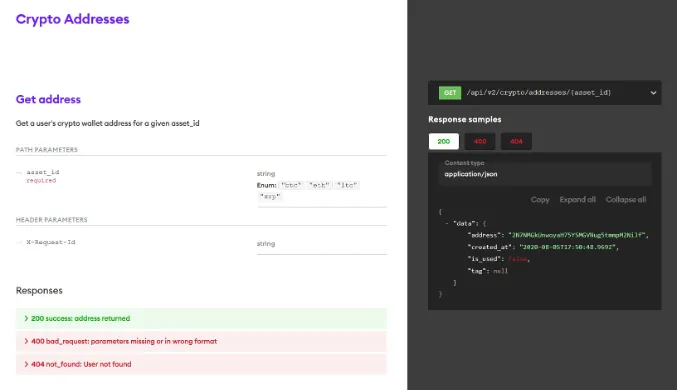Expand 404 not_found User not found row
678x390 pixels.
[201, 364]
